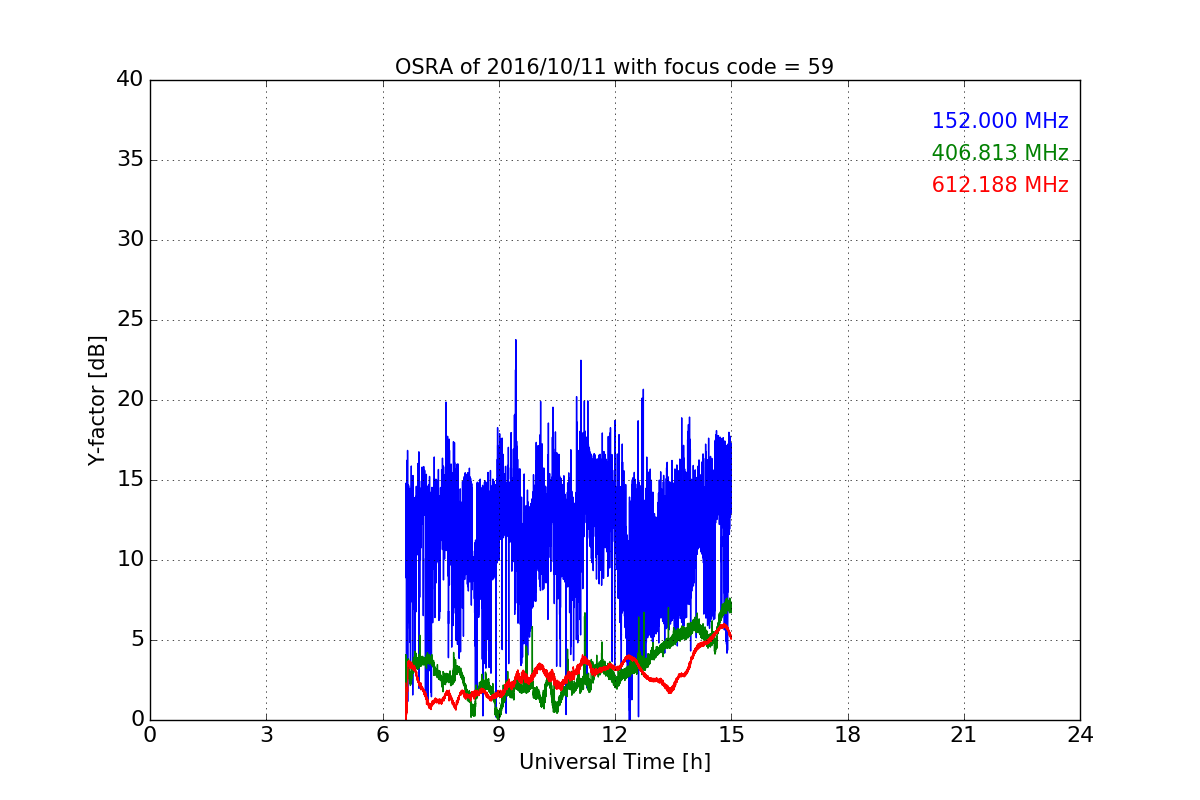Click y-axis tick label 35

pyautogui.click(x=129, y=160)
